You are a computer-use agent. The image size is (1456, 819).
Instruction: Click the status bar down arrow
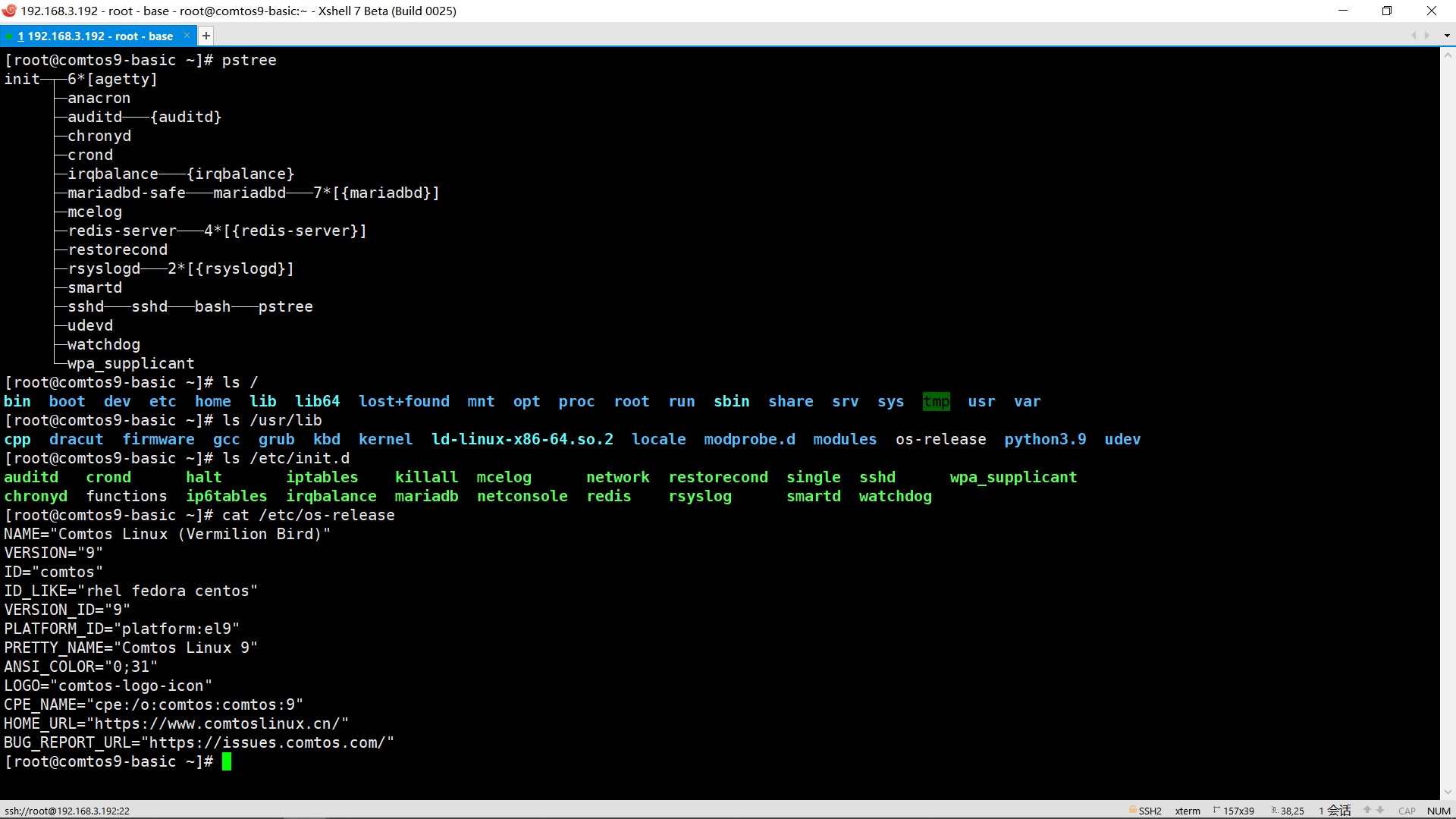[x=1380, y=810]
